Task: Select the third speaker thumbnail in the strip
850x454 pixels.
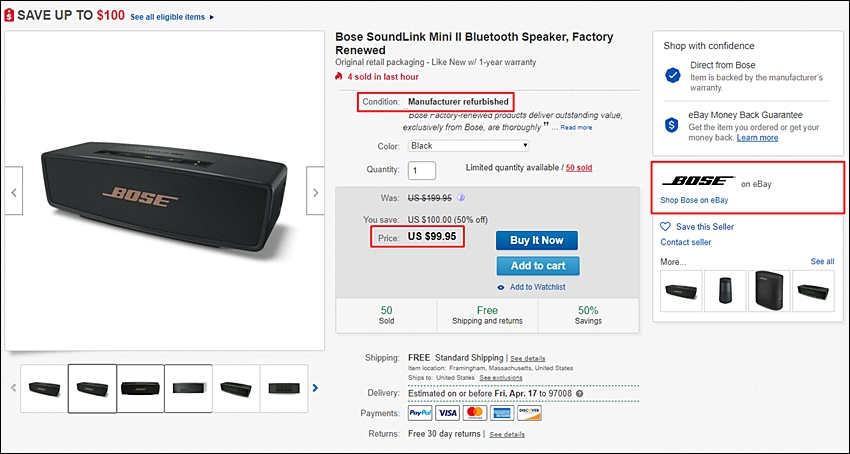Action: (x=140, y=388)
